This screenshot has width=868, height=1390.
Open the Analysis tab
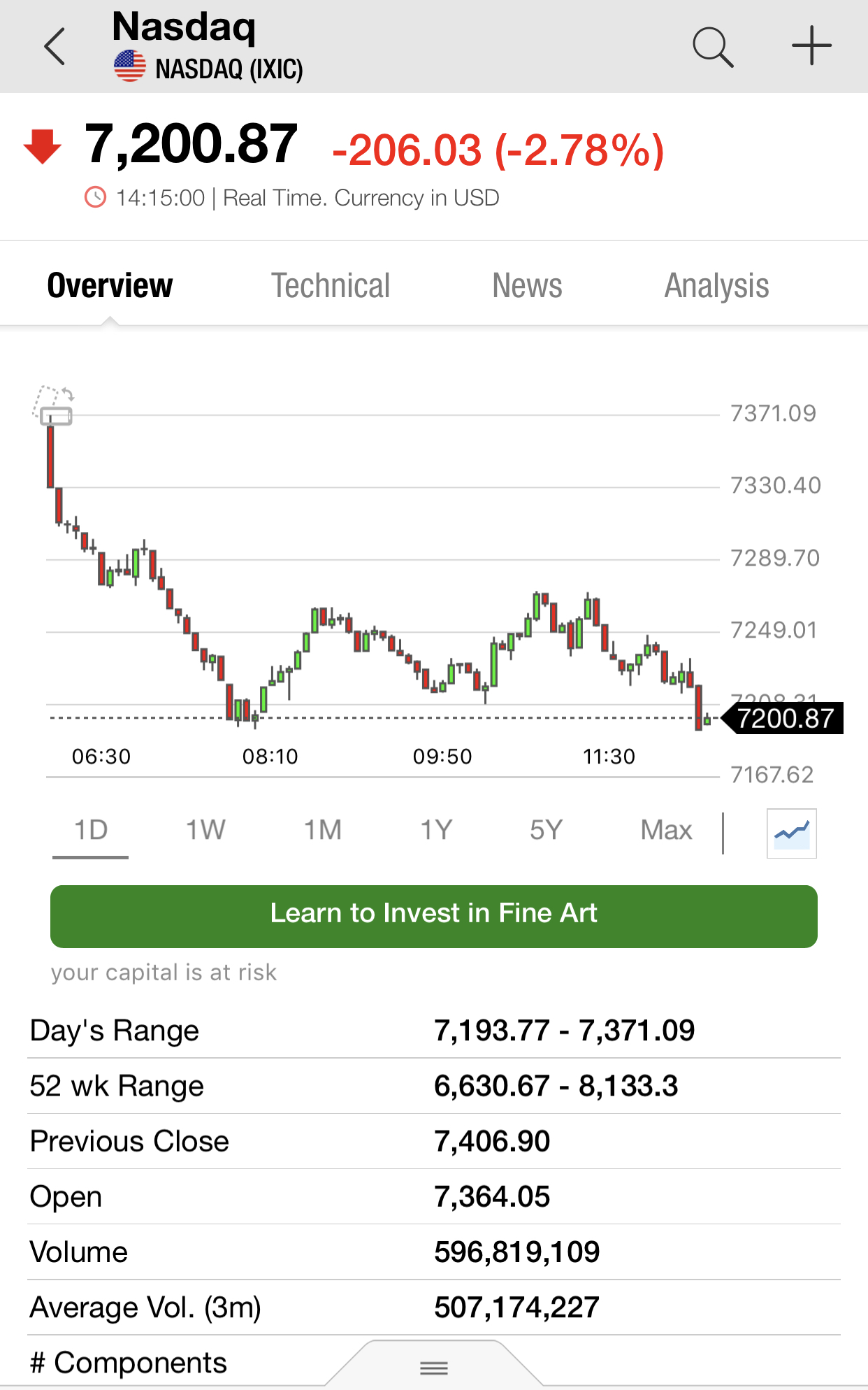point(716,285)
